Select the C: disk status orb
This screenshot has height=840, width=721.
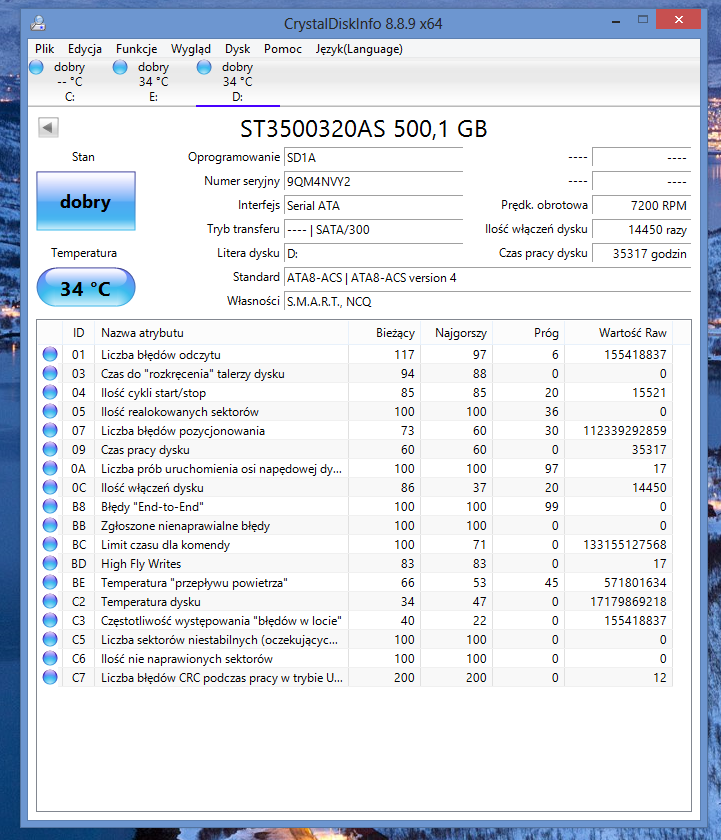(36, 68)
